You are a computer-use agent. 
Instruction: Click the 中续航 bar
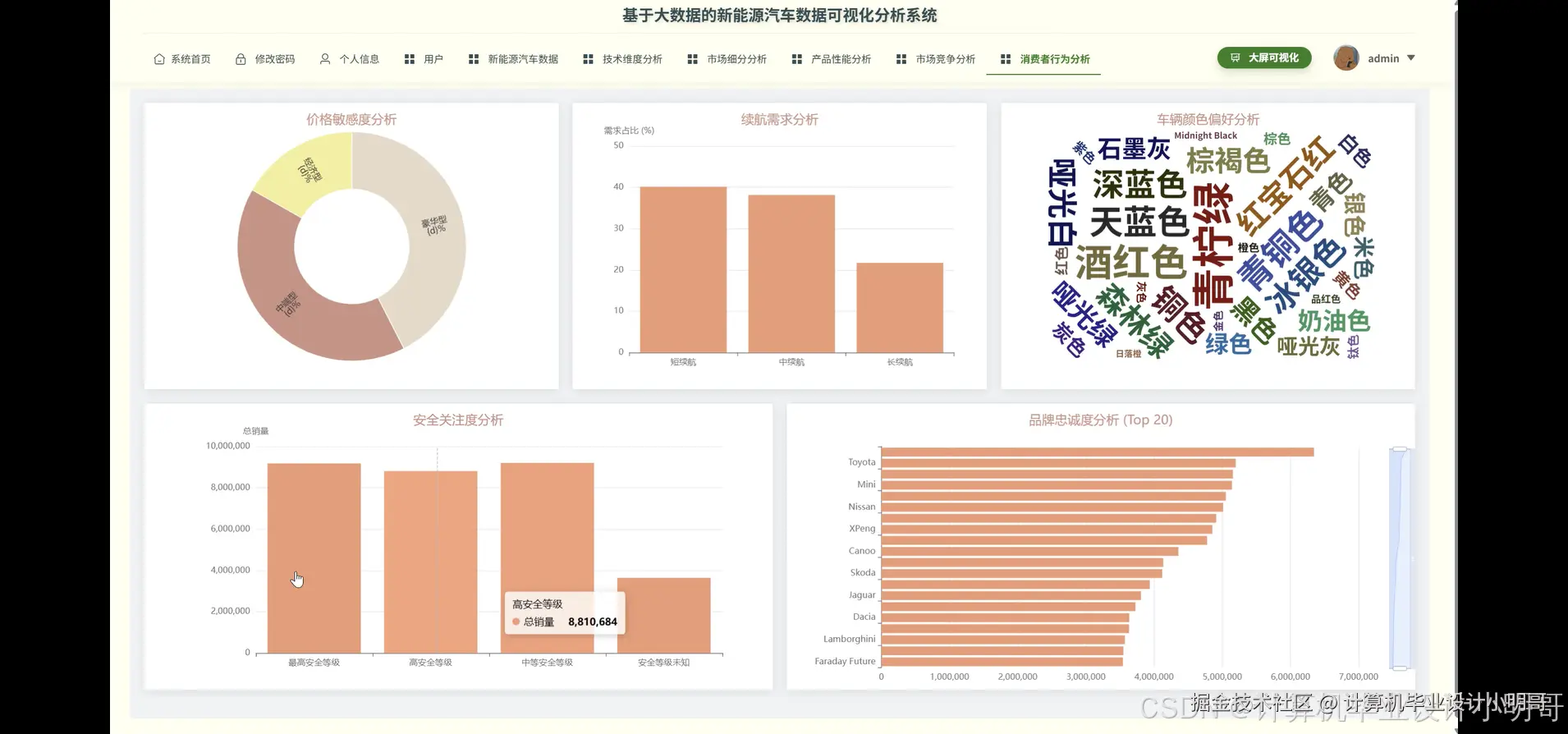tap(791, 273)
